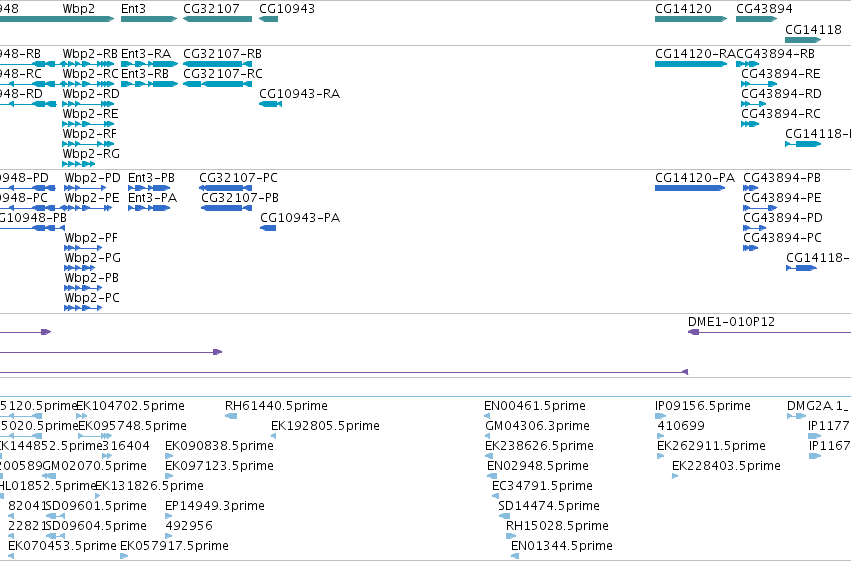
Task: Select Wbp2-PC protein label
Action: (92, 297)
